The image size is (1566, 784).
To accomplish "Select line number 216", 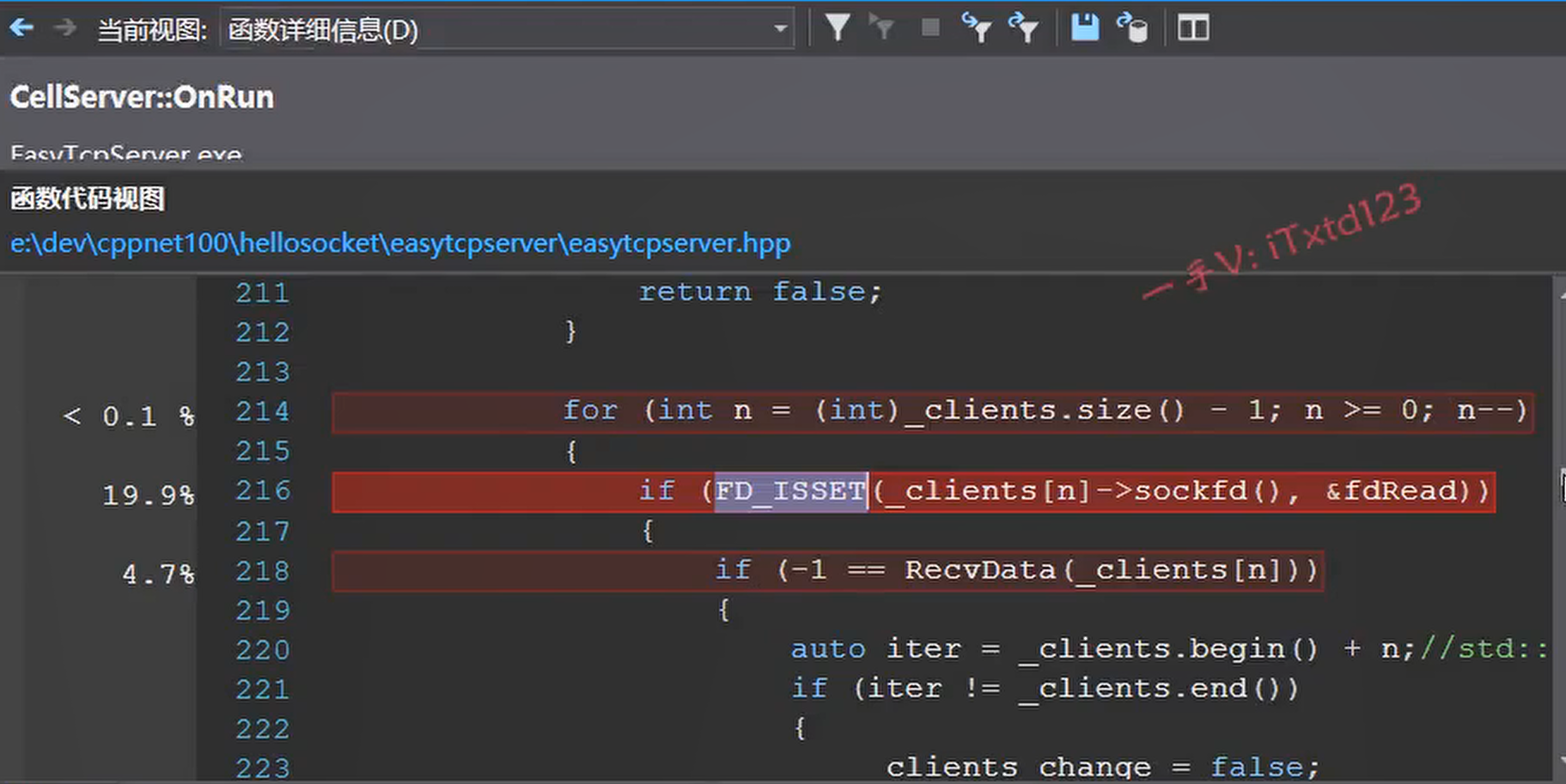I will point(263,490).
